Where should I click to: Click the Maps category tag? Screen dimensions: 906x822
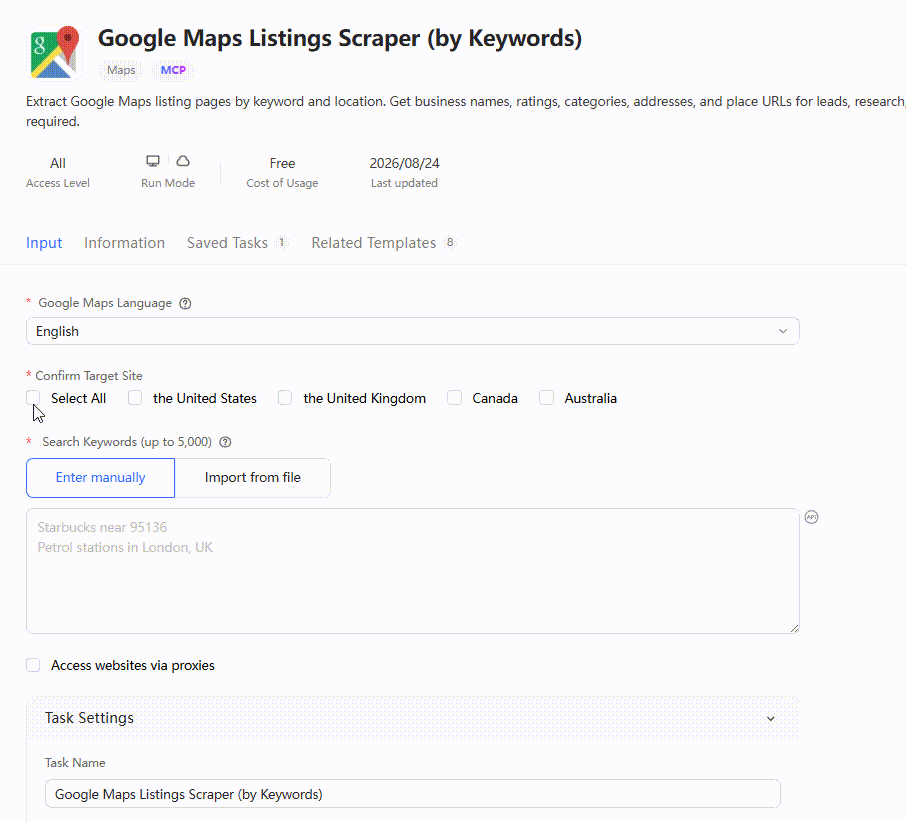[x=121, y=70]
